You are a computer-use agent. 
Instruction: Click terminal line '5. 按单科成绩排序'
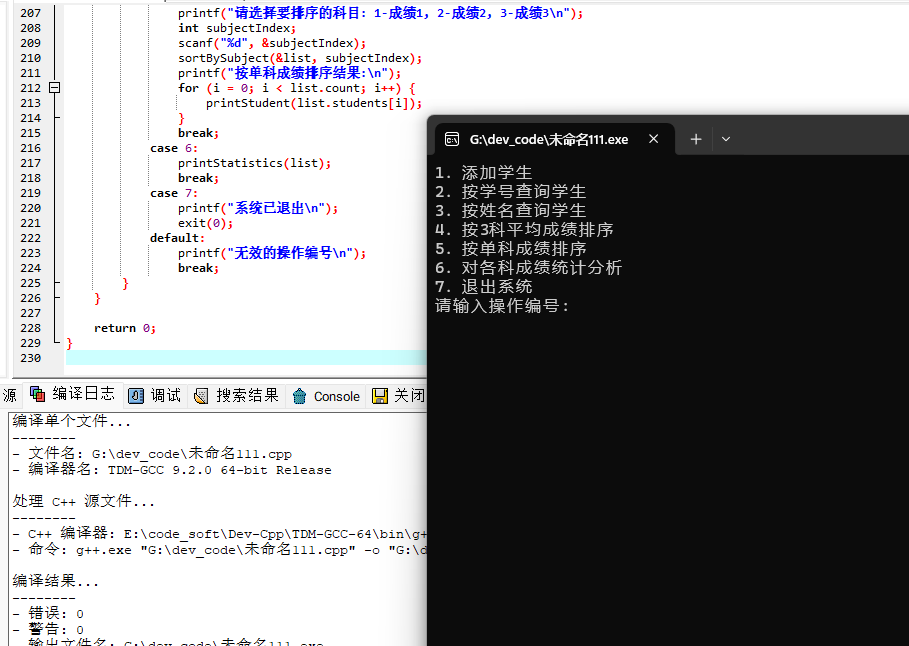point(511,249)
